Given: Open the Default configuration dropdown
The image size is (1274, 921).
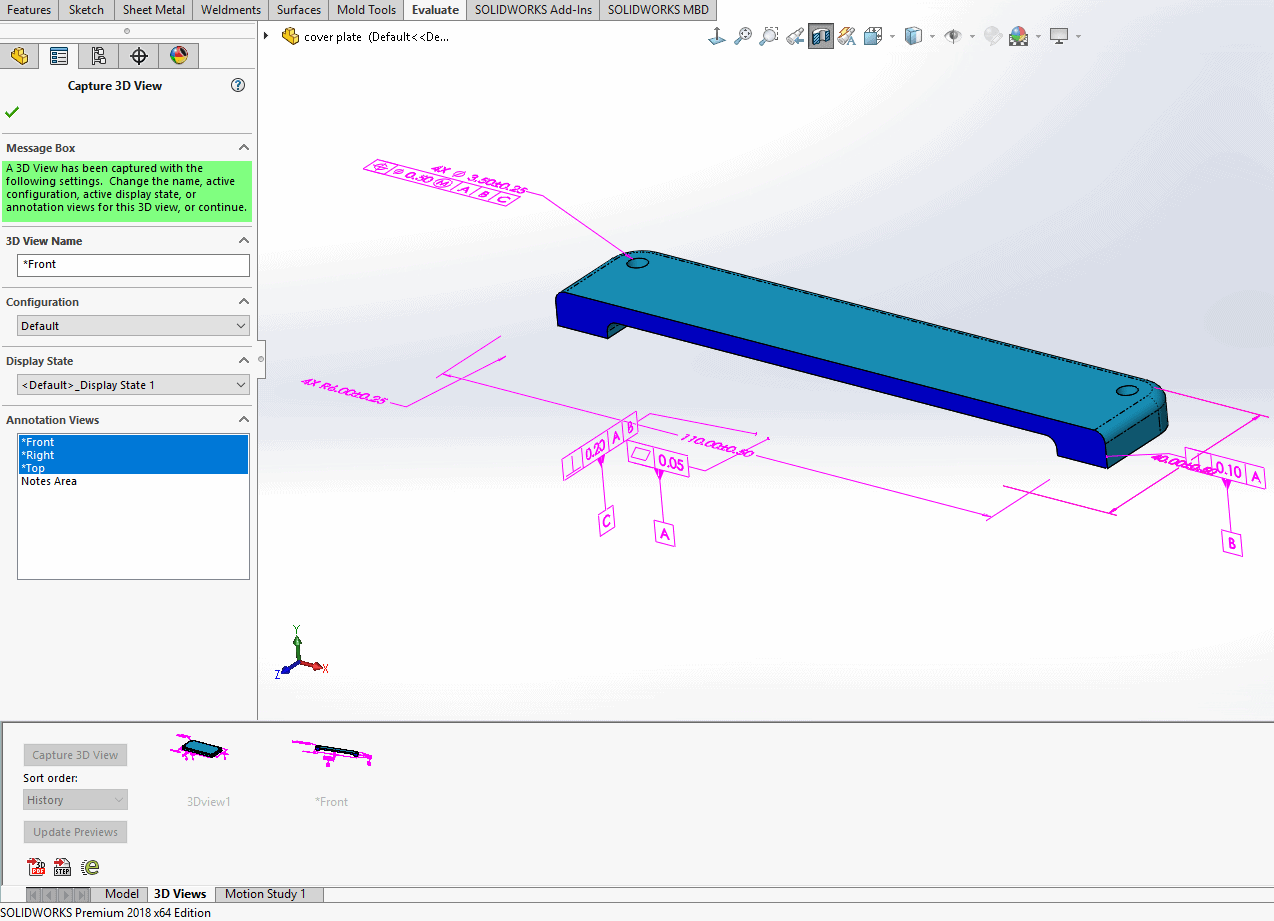Looking at the screenshot, I should (133, 326).
